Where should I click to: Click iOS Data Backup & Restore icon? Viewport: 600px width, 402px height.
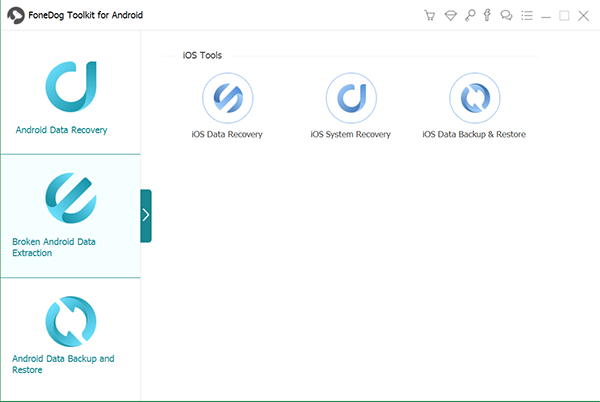(474, 98)
